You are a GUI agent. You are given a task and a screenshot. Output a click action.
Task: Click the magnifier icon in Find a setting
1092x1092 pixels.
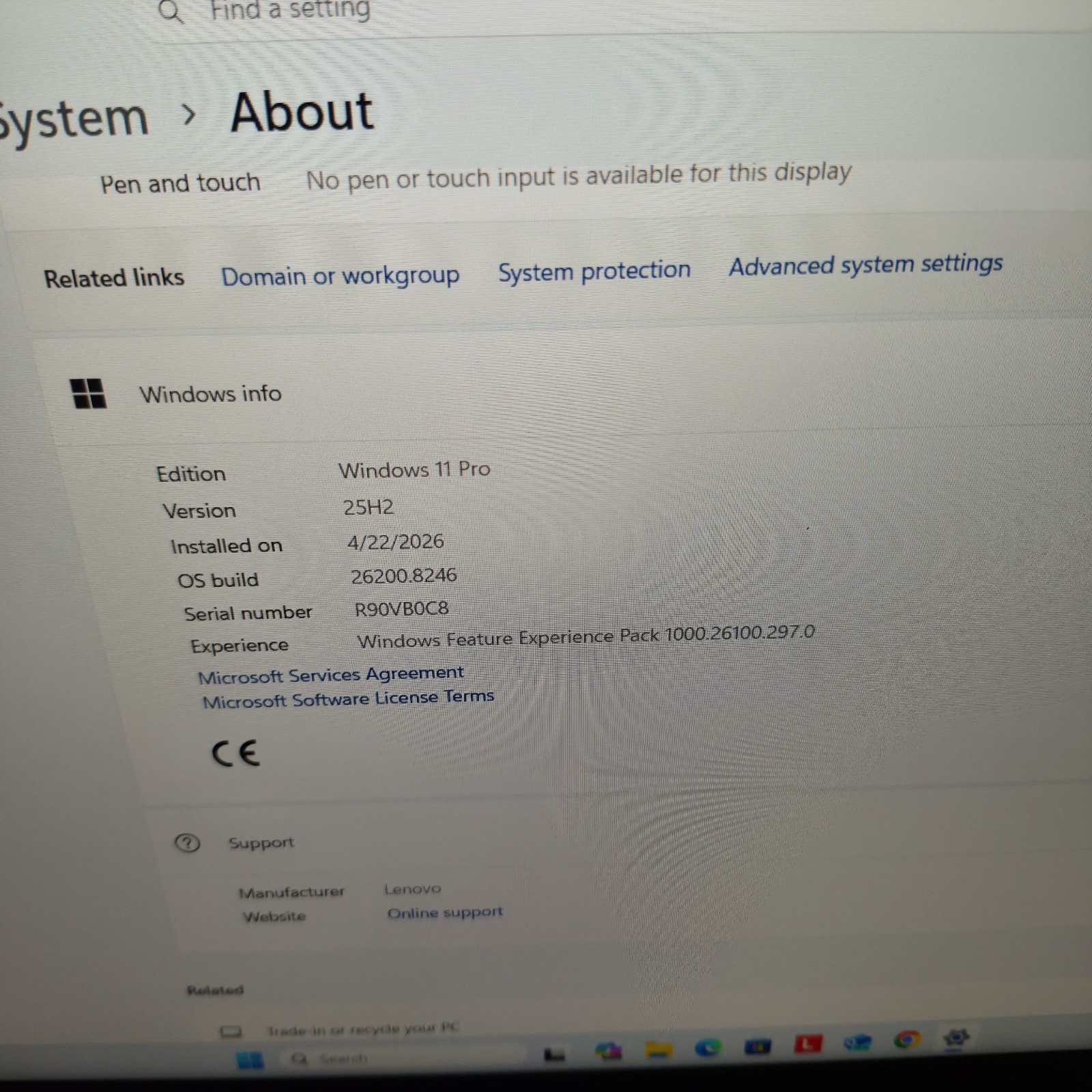tap(171, 11)
